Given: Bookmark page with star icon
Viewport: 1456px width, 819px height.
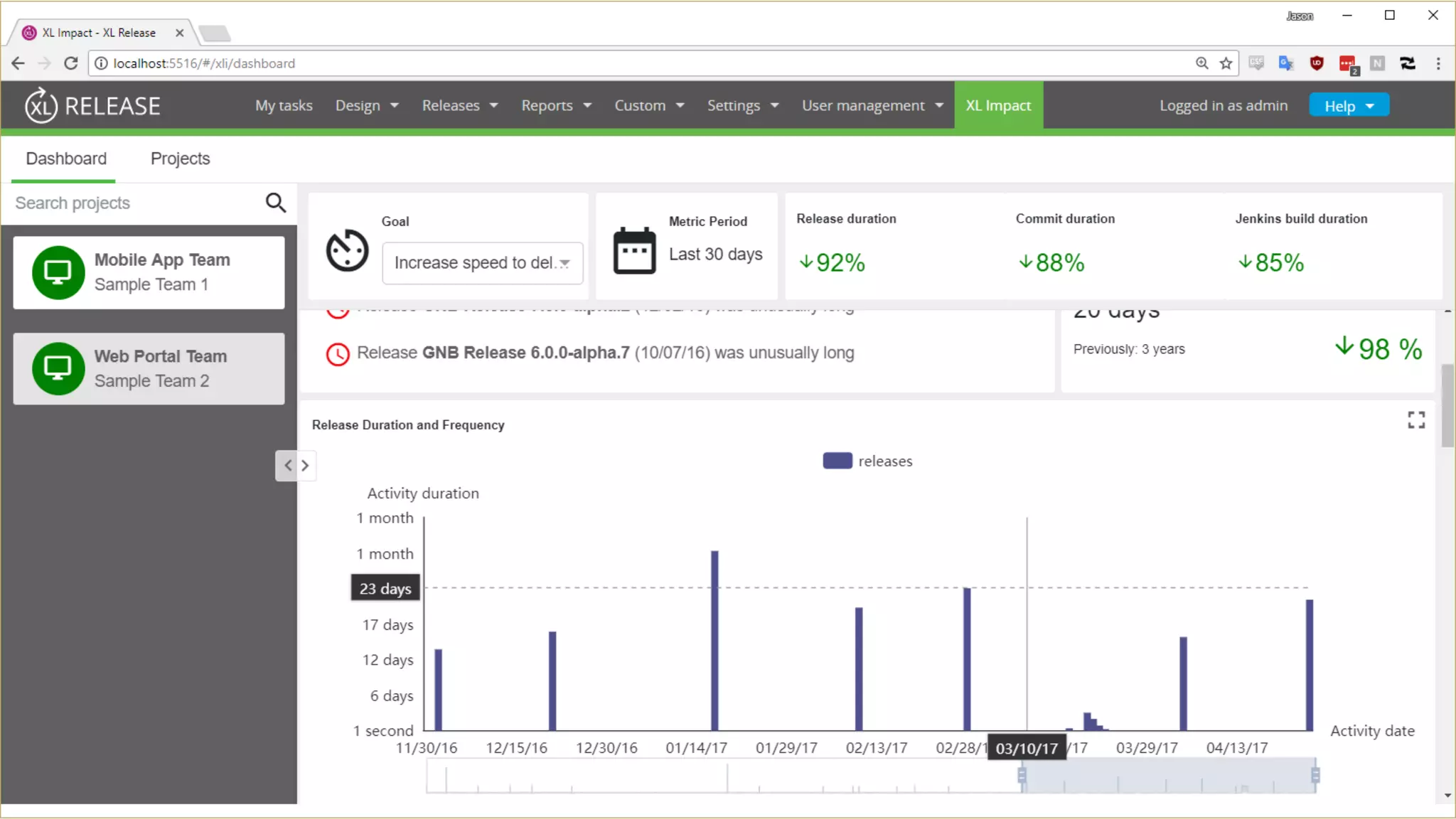Looking at the screenshot, I should (1226, 63).
